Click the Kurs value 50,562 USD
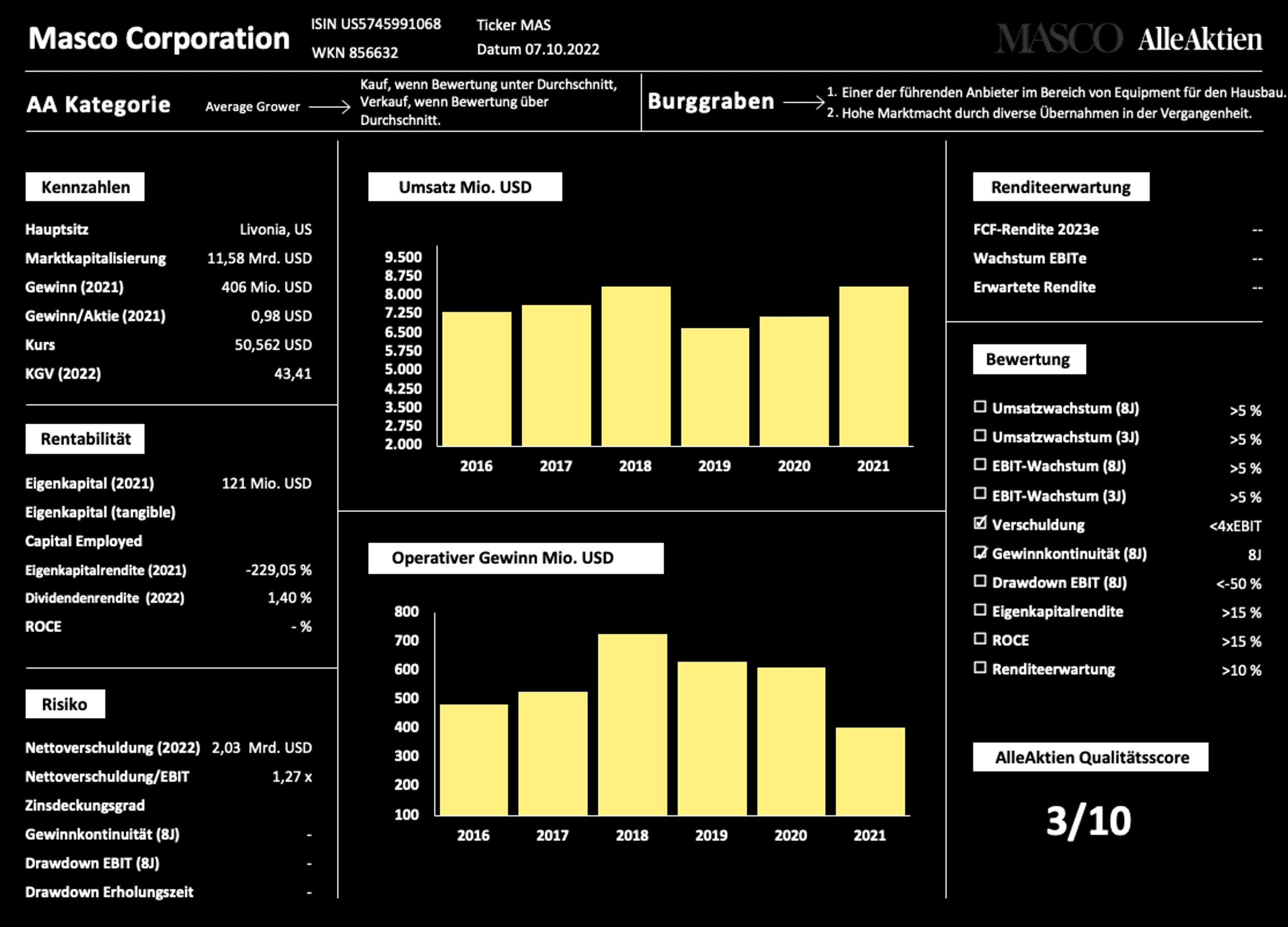 [x=273, y=345]
